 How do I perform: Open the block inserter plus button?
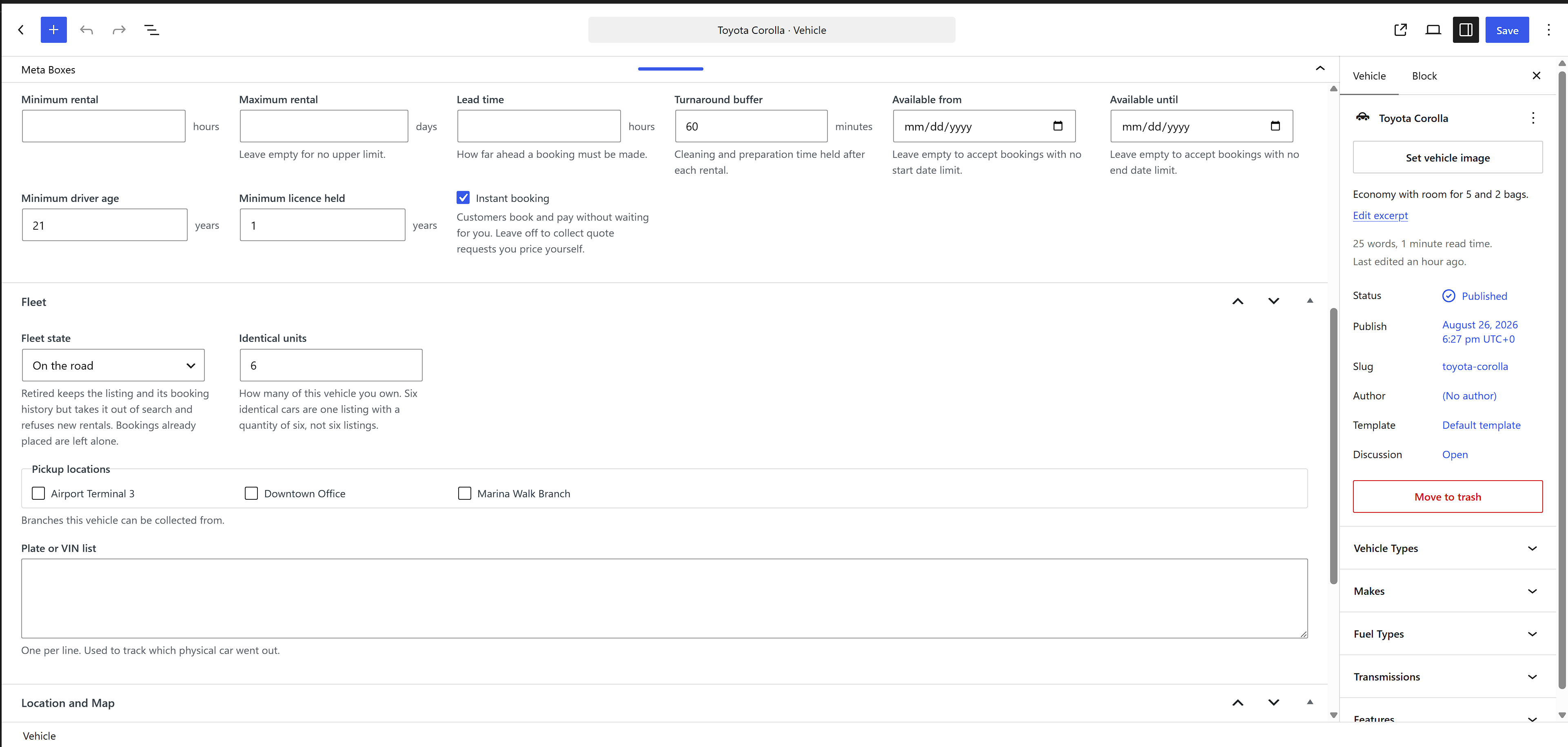coord(53,30)
